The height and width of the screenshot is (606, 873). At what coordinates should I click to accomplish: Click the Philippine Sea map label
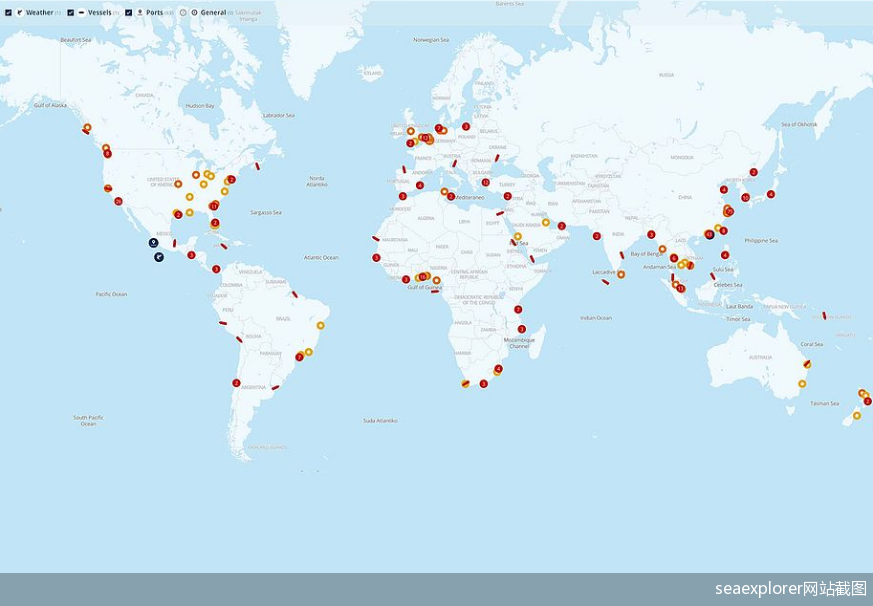[761, 241]
